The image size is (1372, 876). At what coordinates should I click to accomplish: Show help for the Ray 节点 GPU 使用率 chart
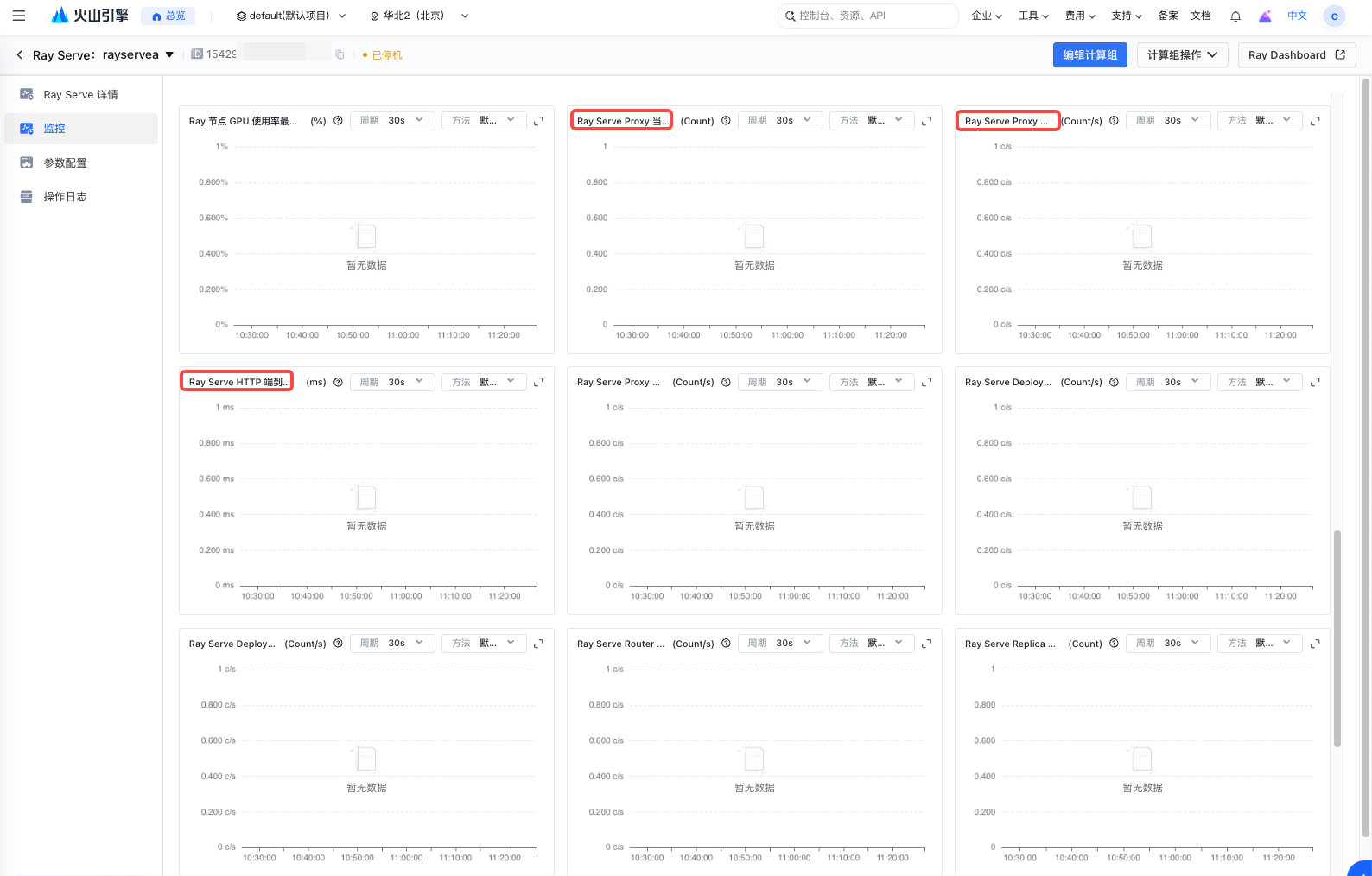click(338, 121)
